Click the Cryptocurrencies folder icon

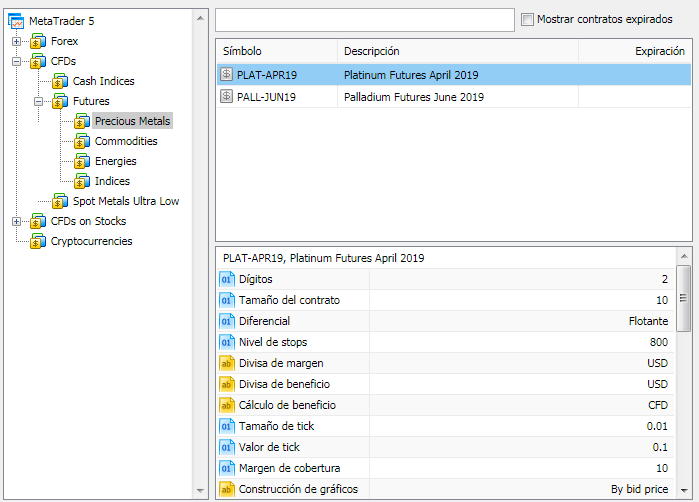(38, 241)
